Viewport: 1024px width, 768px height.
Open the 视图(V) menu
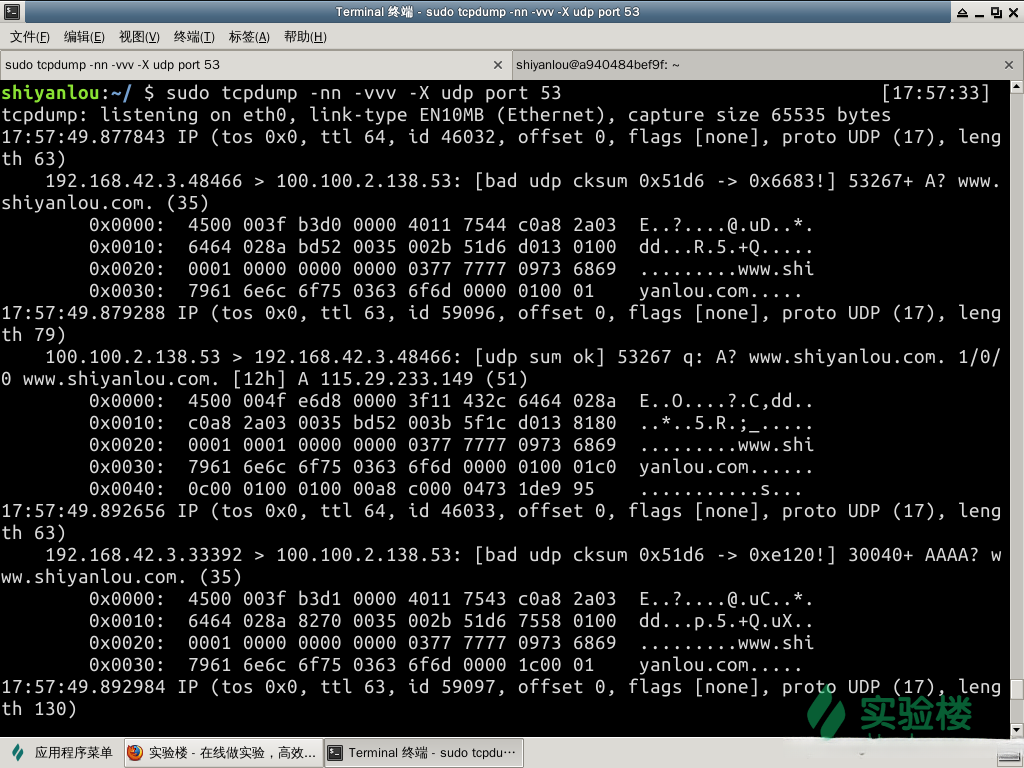[139, 37]
